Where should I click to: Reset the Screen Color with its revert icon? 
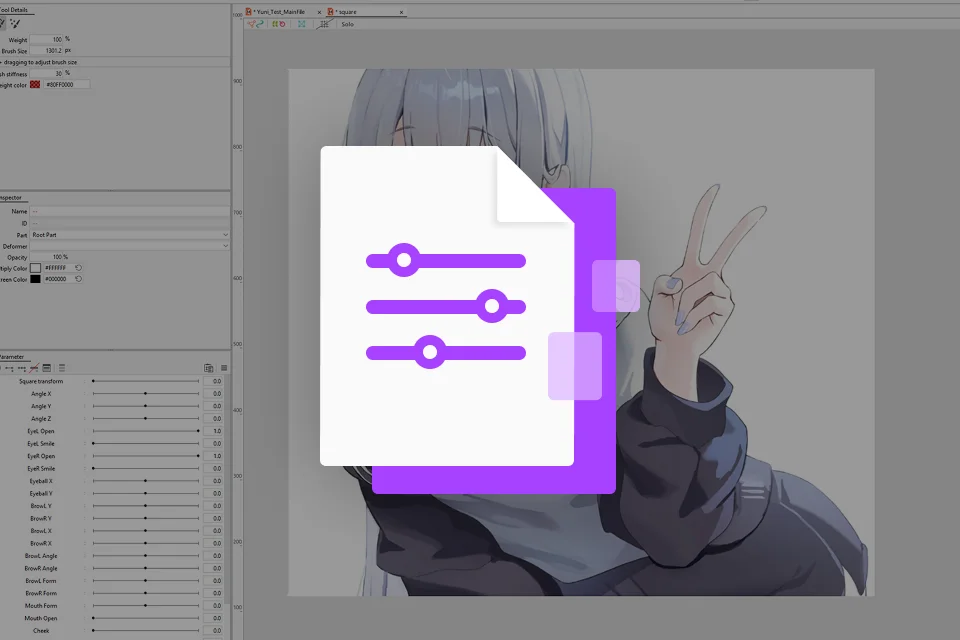click(78, 279)
